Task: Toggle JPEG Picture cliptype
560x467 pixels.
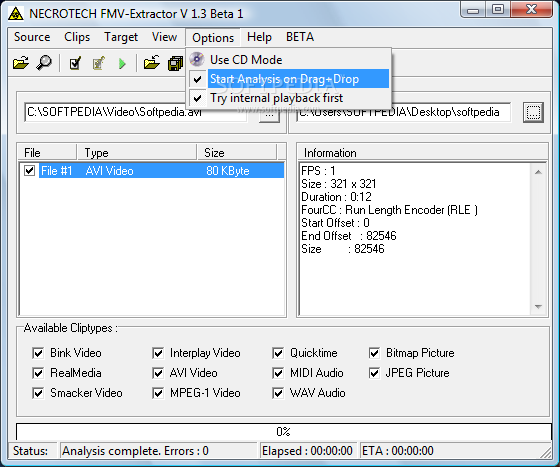Action: click(x=374, y=373)
